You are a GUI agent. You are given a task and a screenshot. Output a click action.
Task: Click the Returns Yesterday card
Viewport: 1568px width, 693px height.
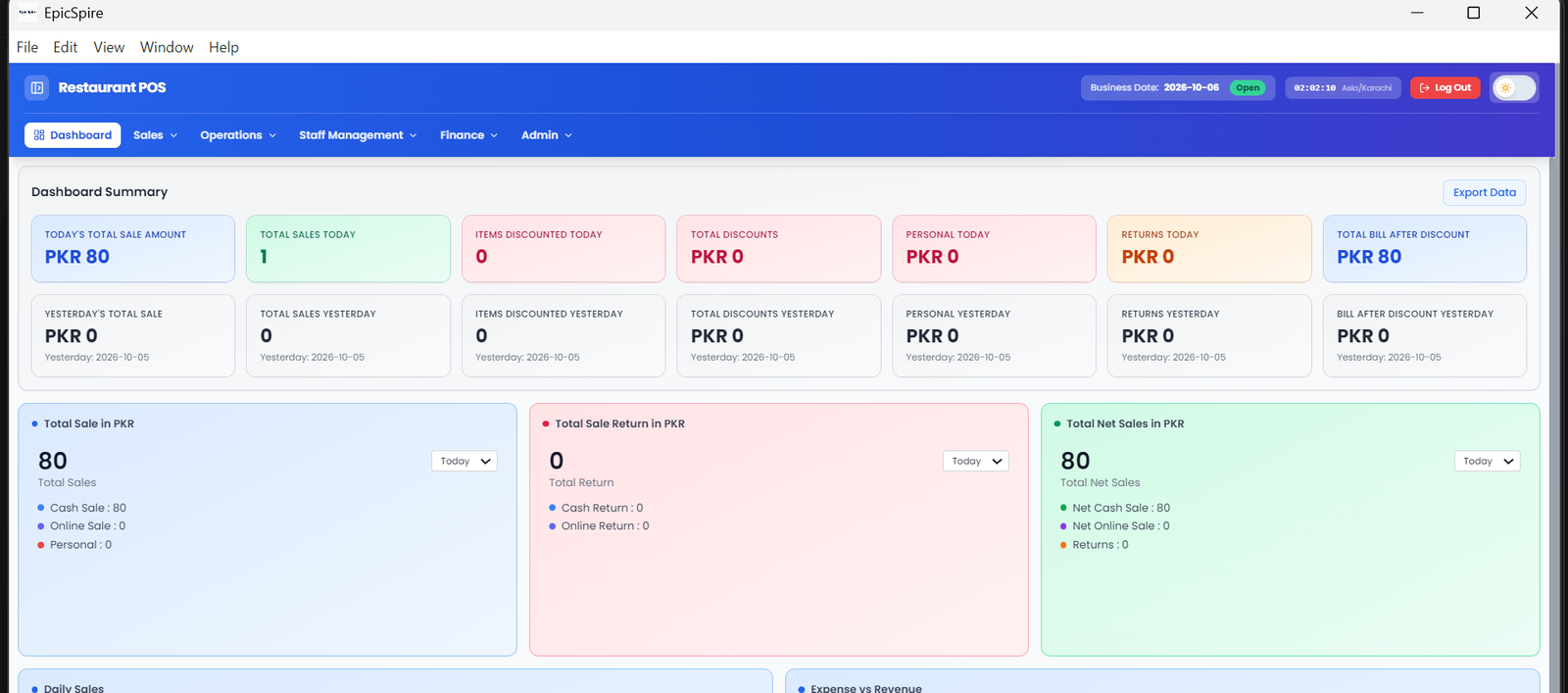pyautogui.click(x=1209, y=335)
